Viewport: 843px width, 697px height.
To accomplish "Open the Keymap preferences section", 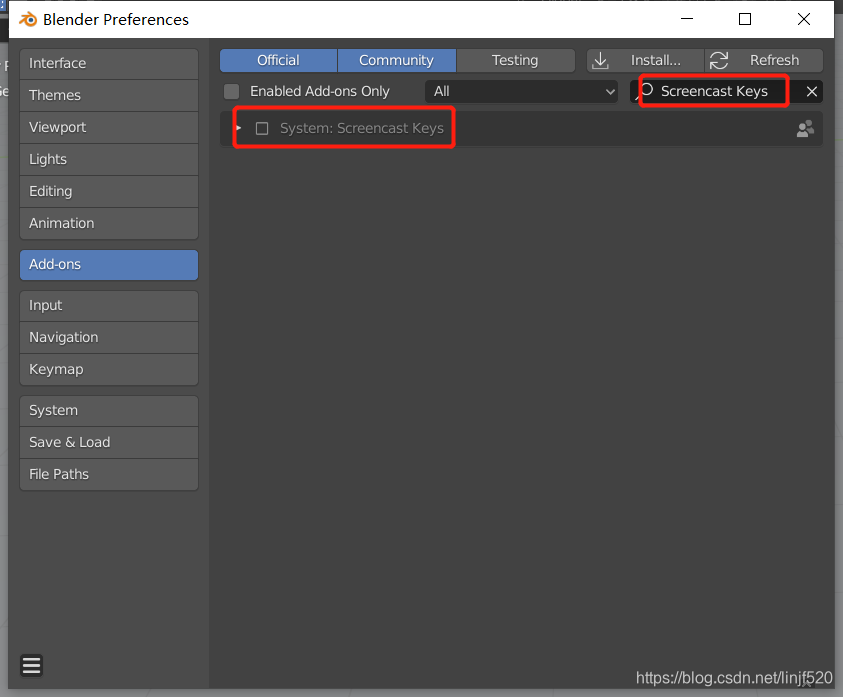I will [109, 369].
